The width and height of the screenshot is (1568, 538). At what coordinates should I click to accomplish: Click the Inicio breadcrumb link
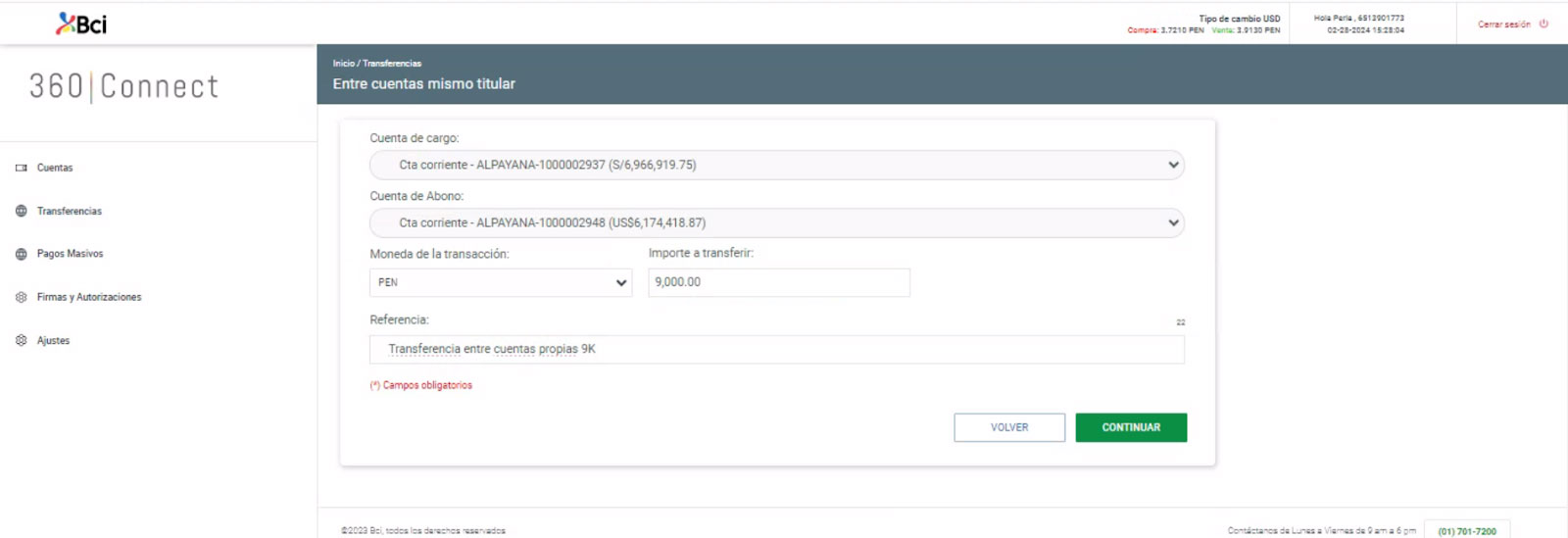coord(343,64)
